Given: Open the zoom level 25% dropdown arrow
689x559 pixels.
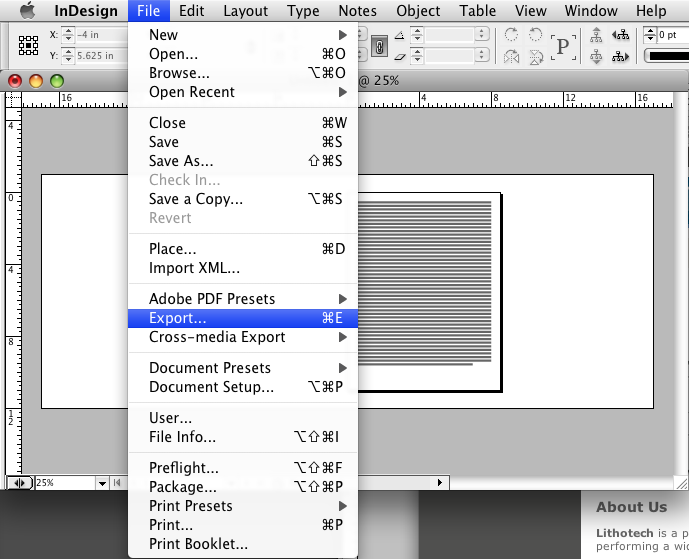Looking at the screenshot, I should (102, 483).
